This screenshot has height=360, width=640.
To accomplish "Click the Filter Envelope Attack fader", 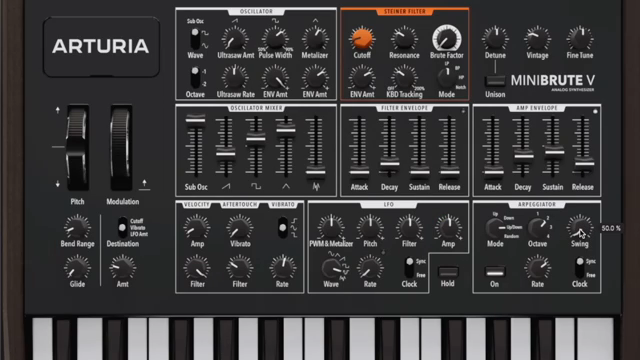I will coord(359,172).
